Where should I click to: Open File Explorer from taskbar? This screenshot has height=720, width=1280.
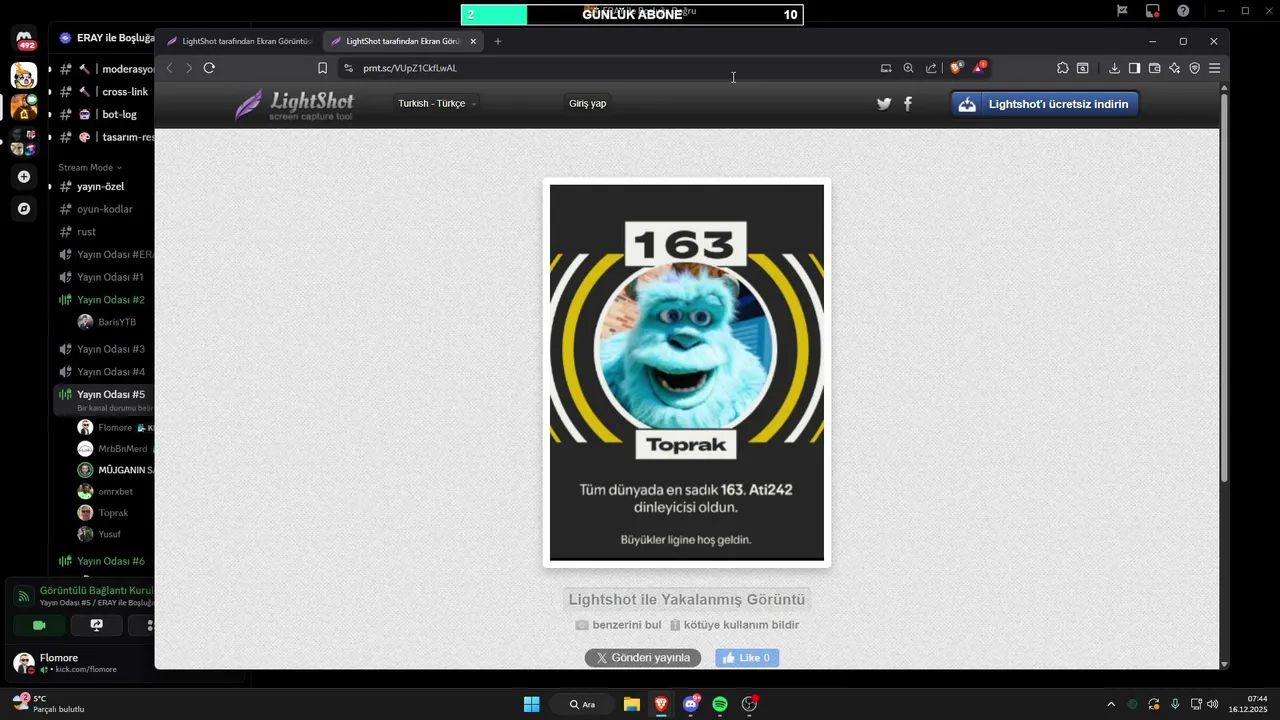click(x=632, y=704)
